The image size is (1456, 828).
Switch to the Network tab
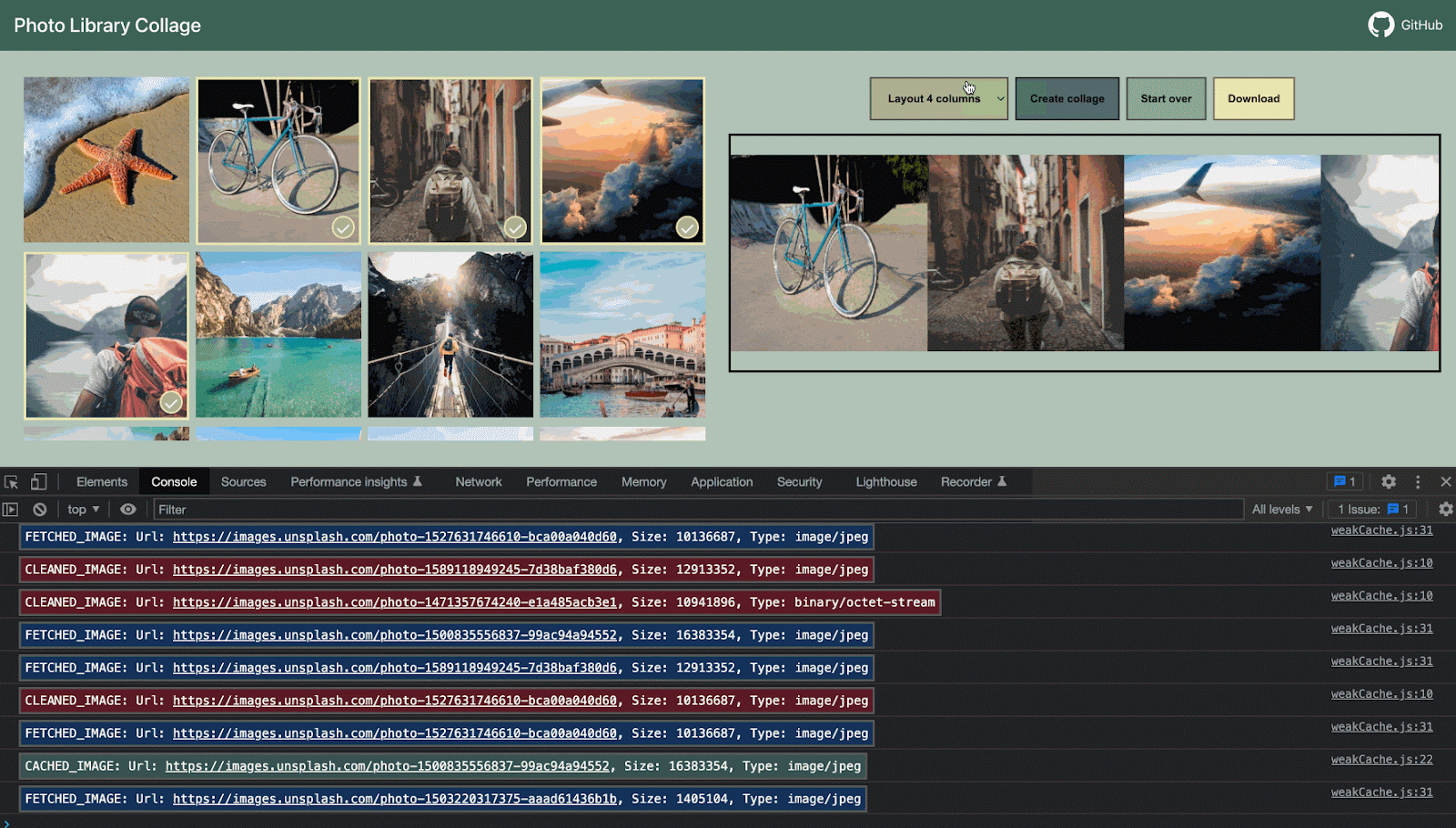[x=479, y=482]
